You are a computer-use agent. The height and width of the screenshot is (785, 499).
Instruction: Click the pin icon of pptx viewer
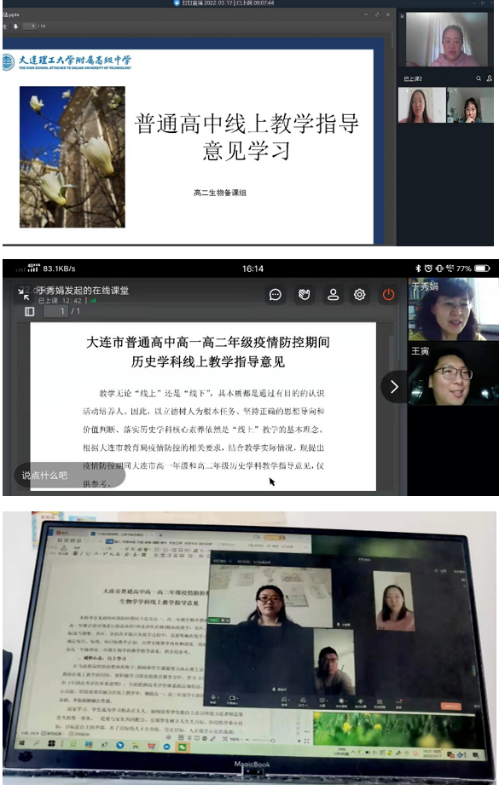tap(377, 15)
